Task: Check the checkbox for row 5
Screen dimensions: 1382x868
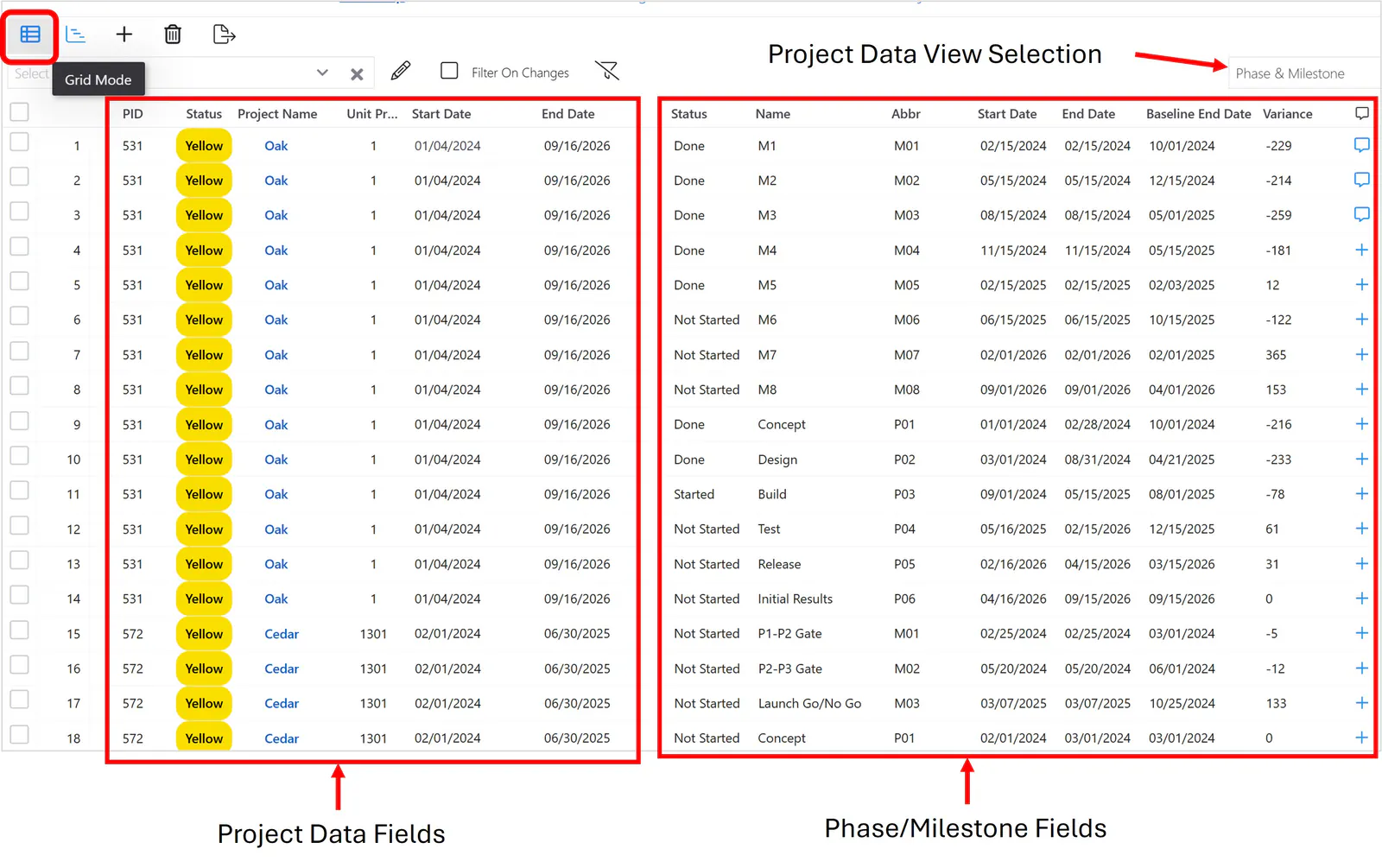Action: click(x=19, y=282)
